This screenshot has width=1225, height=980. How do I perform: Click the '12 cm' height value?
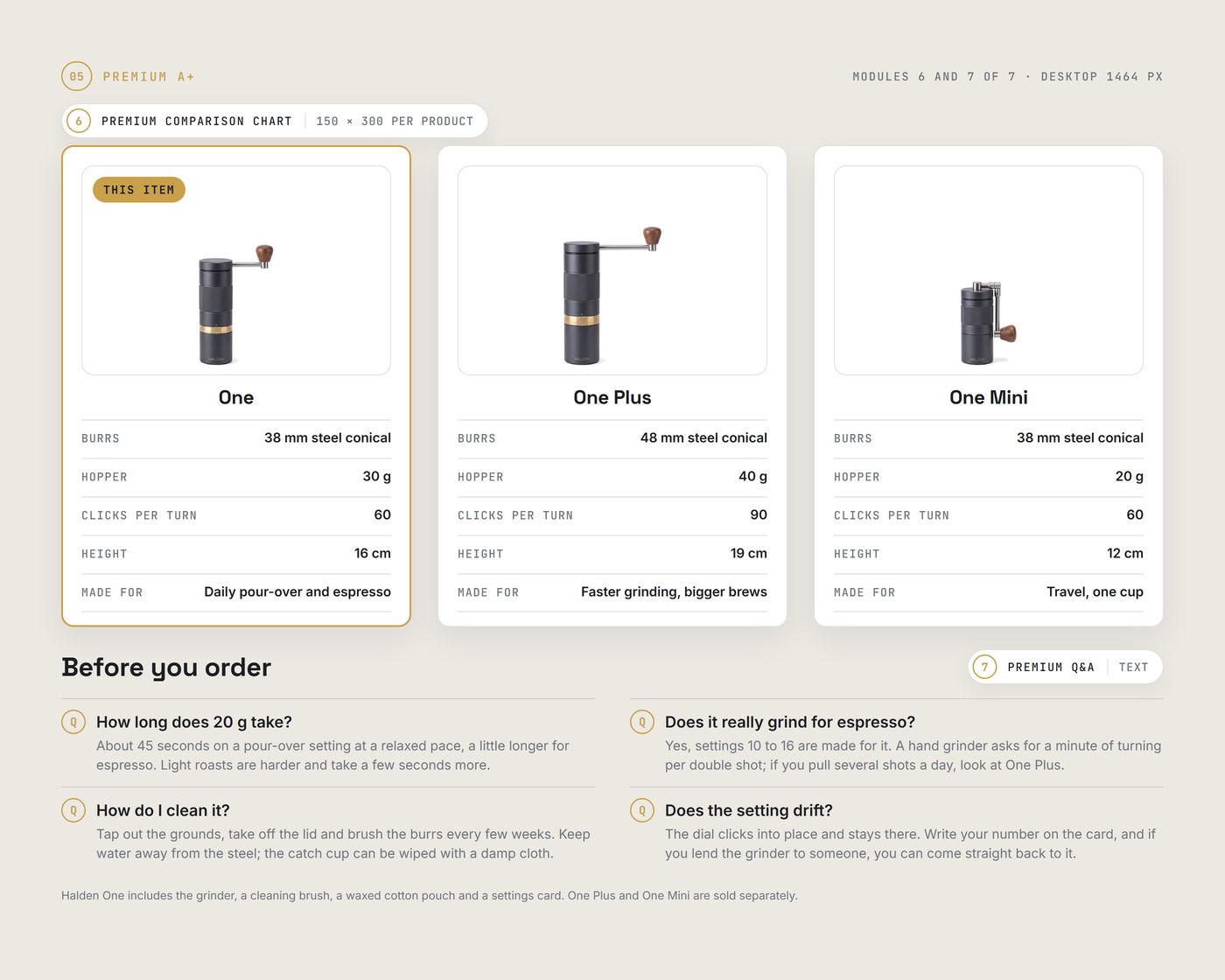click(1125, 553)
